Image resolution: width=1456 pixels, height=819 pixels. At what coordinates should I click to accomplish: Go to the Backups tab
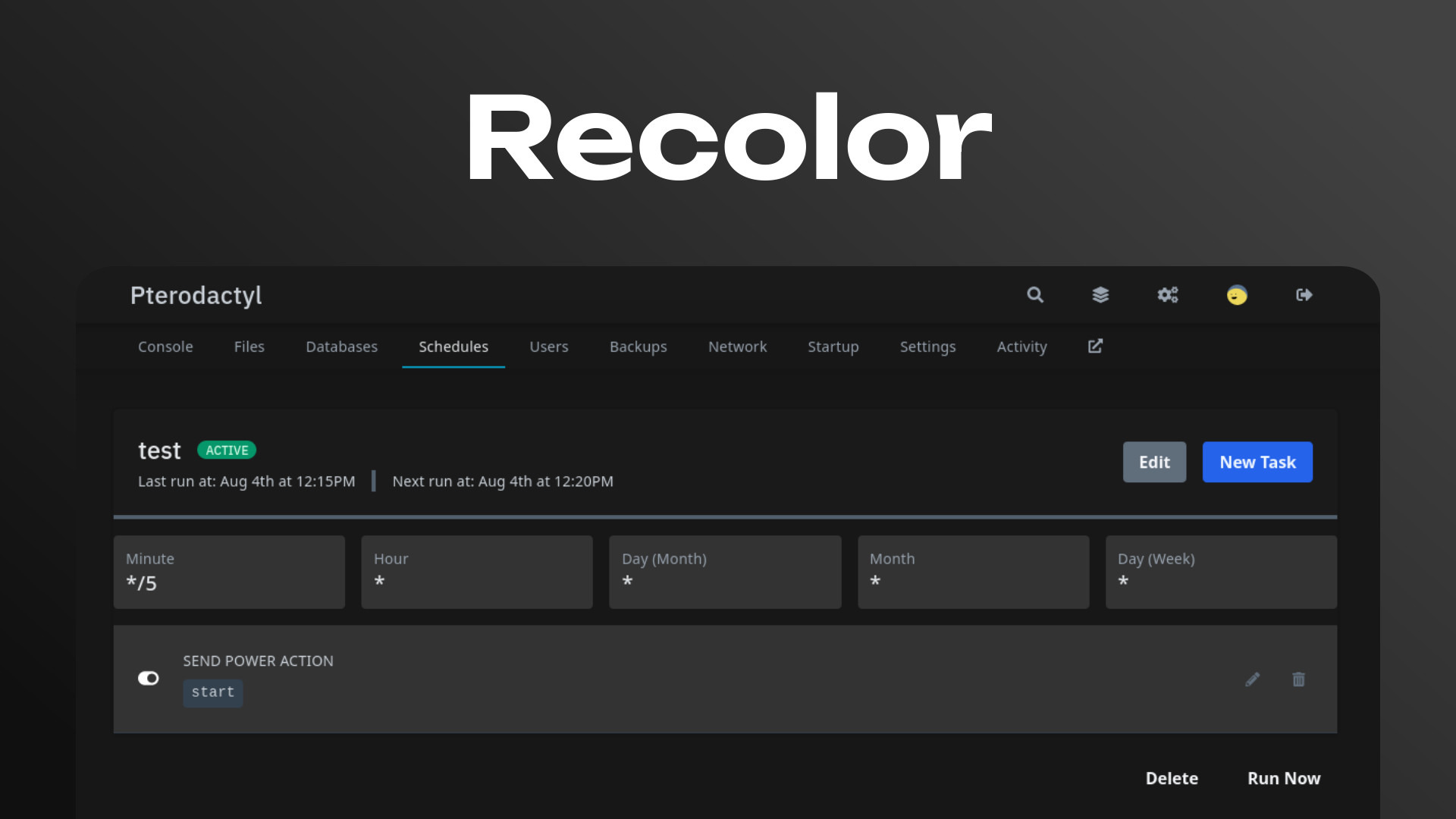click(638, 347)
